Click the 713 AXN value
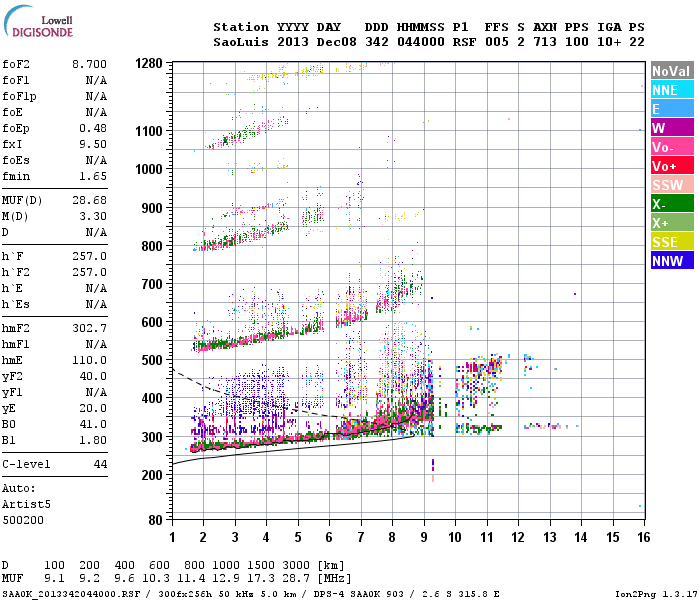The image size is (700, 600). pyautogui.click(x=545, y=42)
